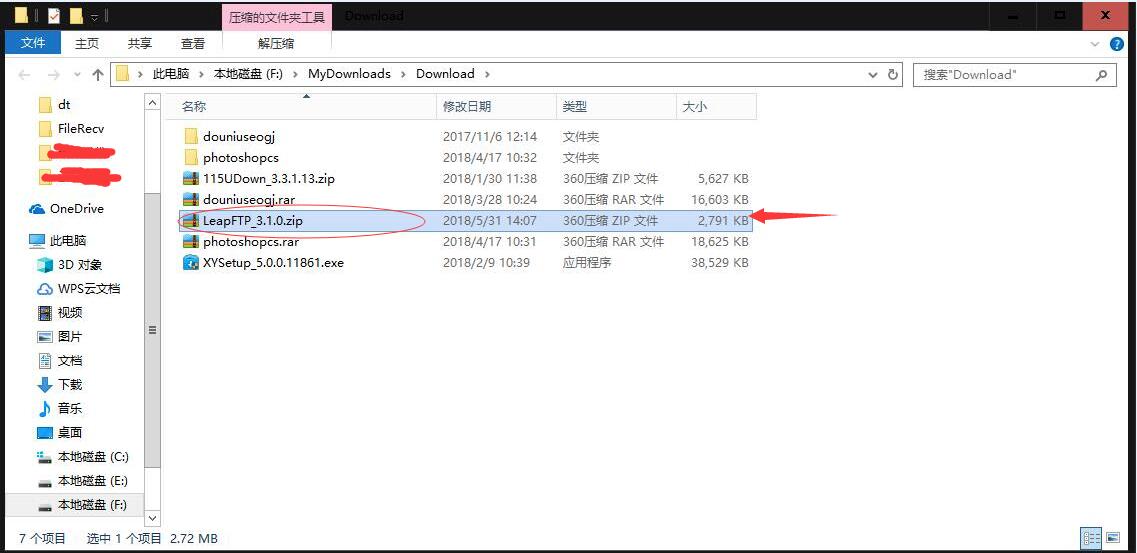Image resolution: width=1137 pixels, height=553 pixels.
Task: Click the file name douniuseogj.rar
Action: (x=249, y=199)
